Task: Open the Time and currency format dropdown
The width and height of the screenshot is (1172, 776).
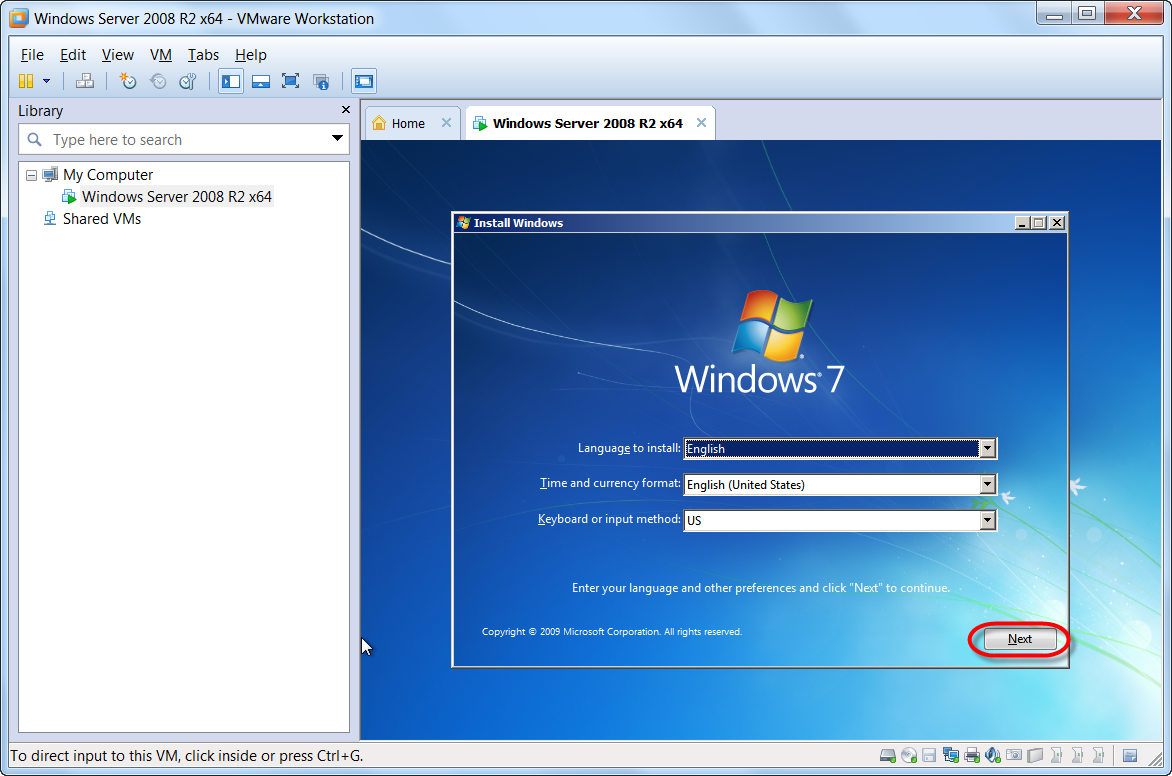Action: [x=987, y=484]
